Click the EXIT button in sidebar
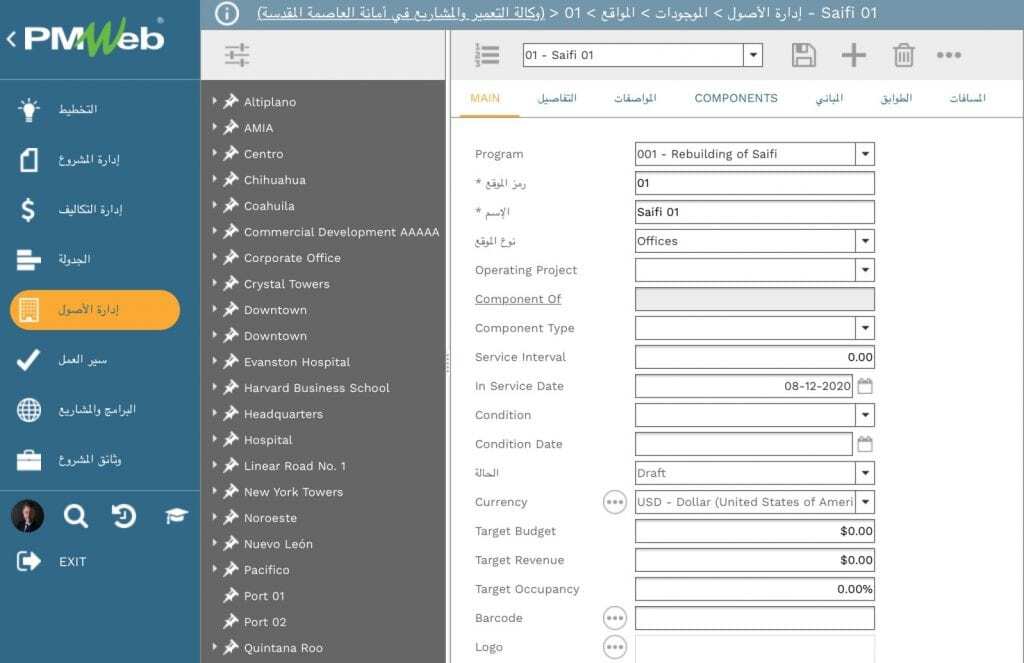This screenshot has width=1024, height=663. tap(72, 562)
